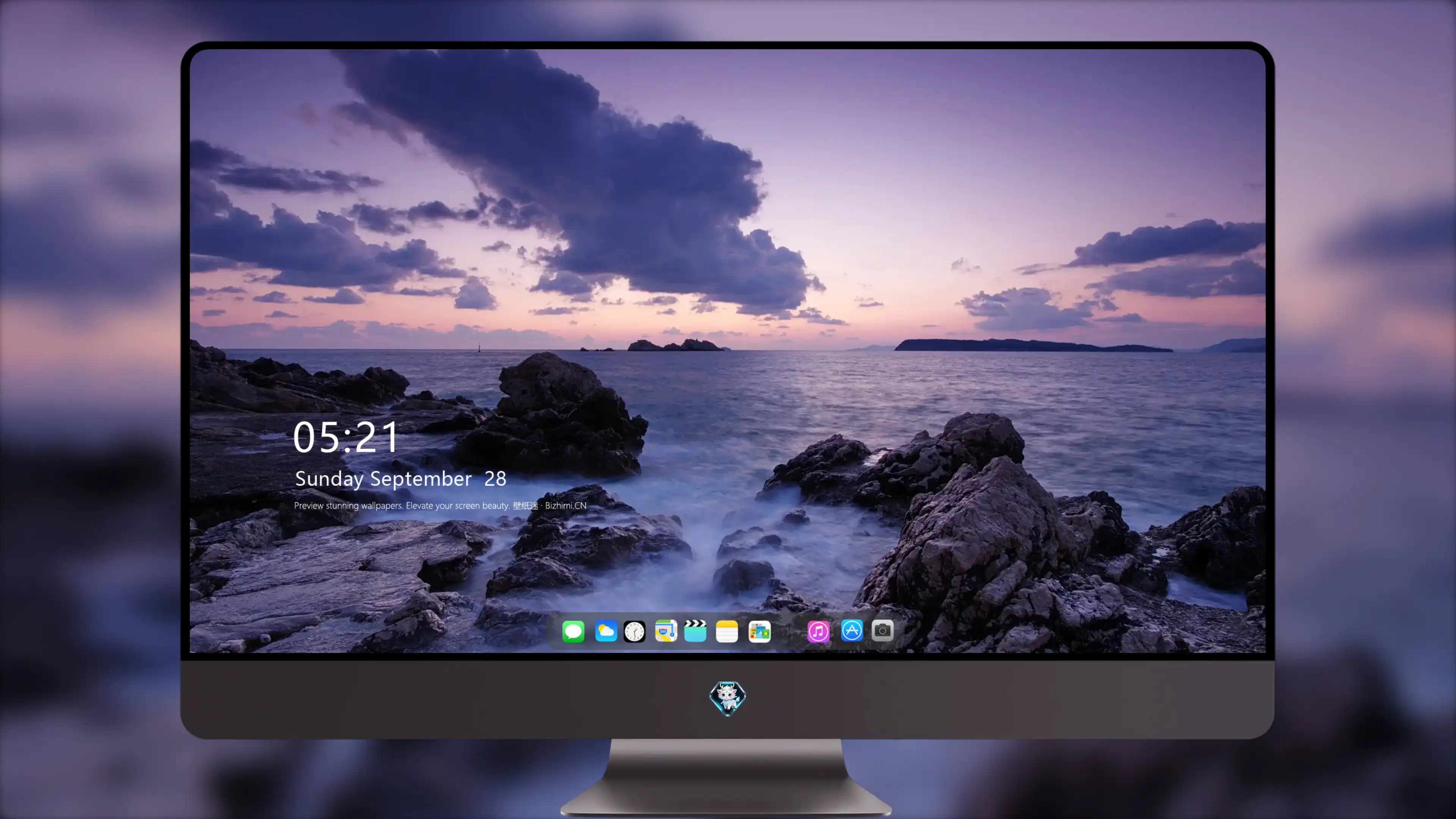Click the 05:21 clock display
This screenshot has height=819, width=1456.
(345, 437)
